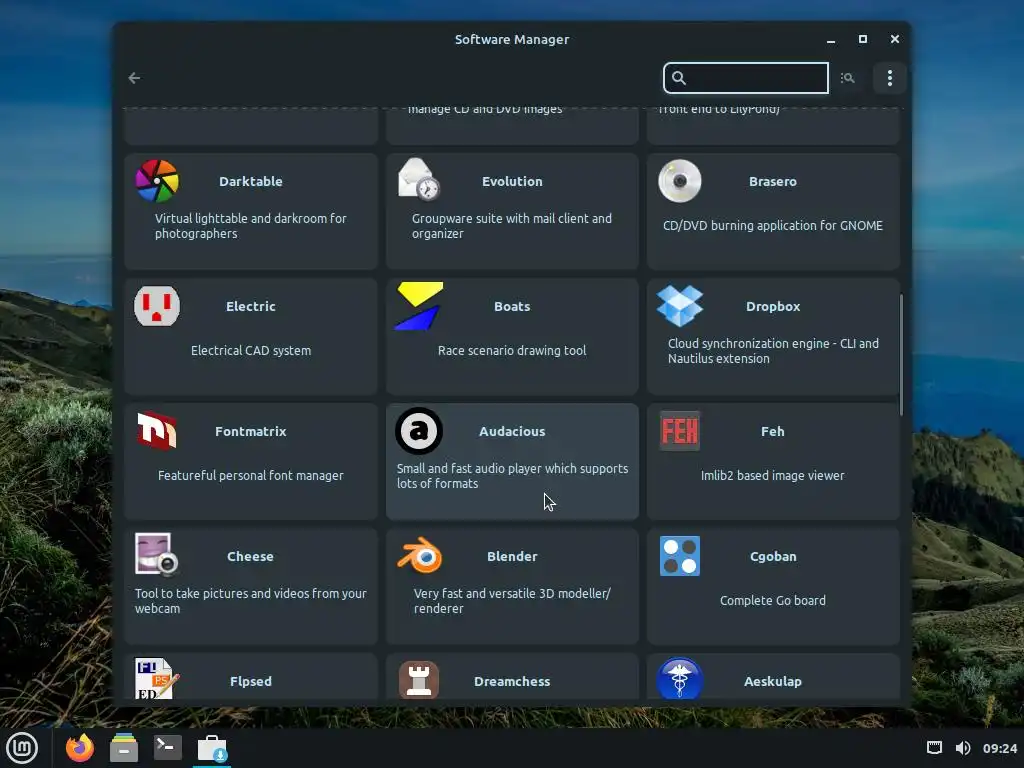
Task: Click the Feh red letters icon
Action: click(680, 431)
